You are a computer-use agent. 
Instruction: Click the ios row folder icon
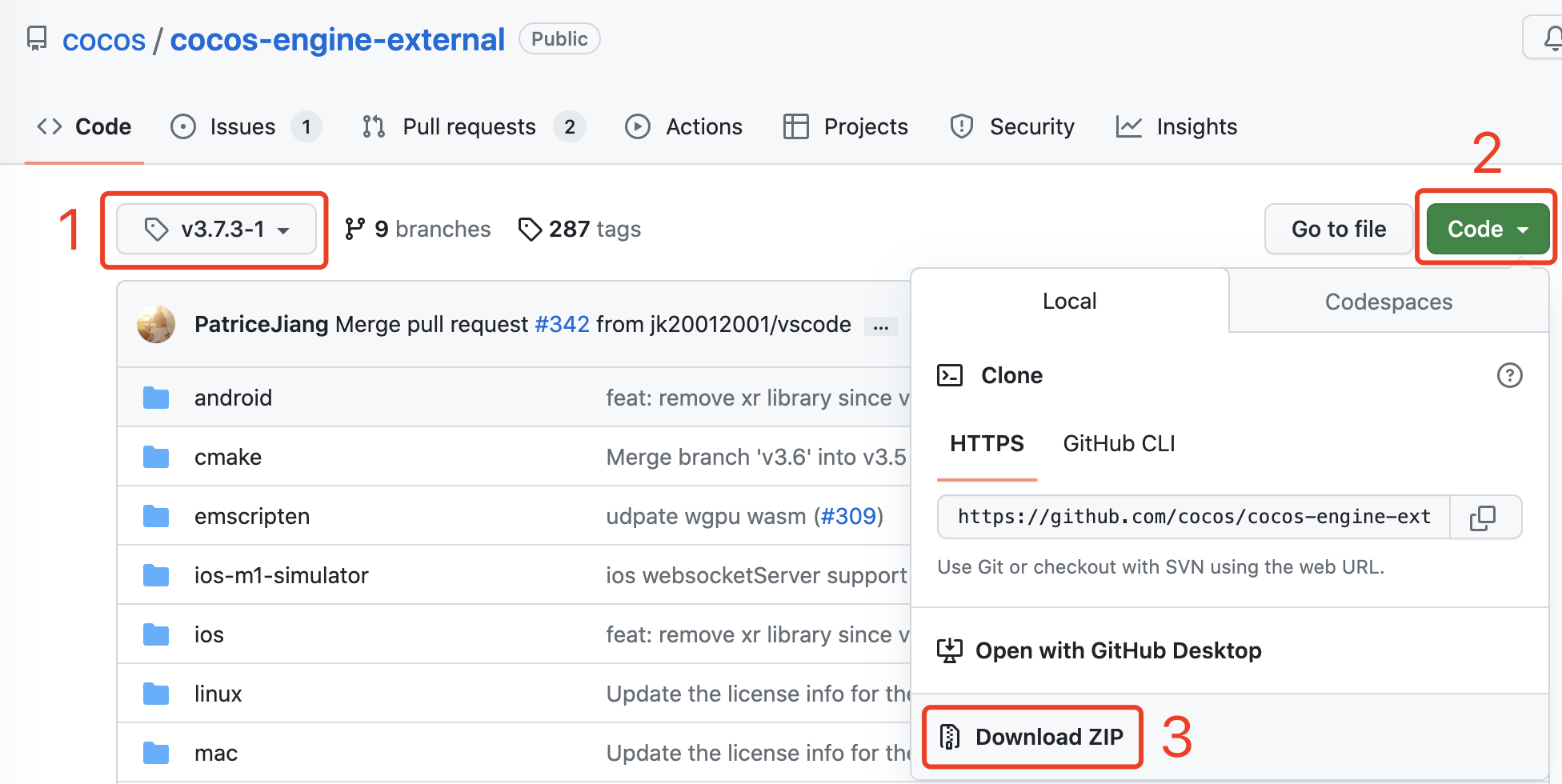point(156,634)
